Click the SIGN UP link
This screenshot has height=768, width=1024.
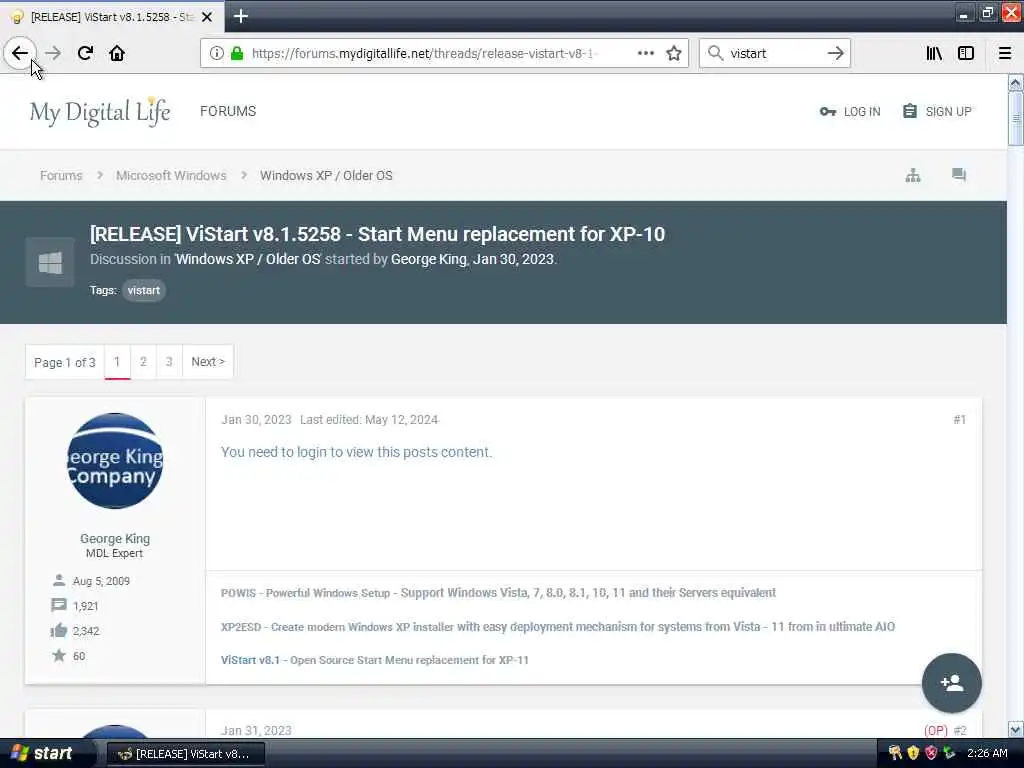click(937, 112)
